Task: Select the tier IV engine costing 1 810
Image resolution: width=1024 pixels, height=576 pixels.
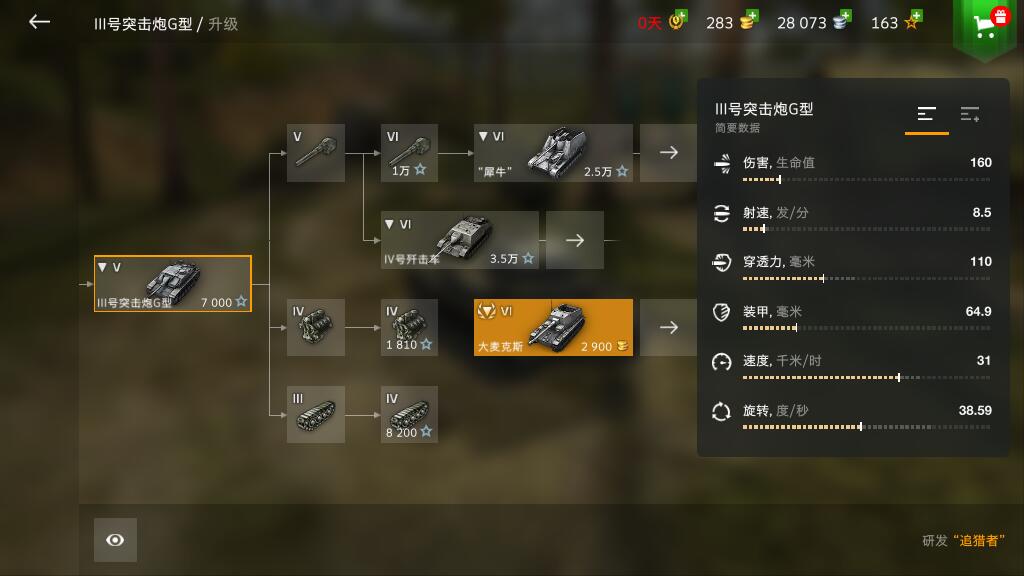Action: (x=409, y=327)
